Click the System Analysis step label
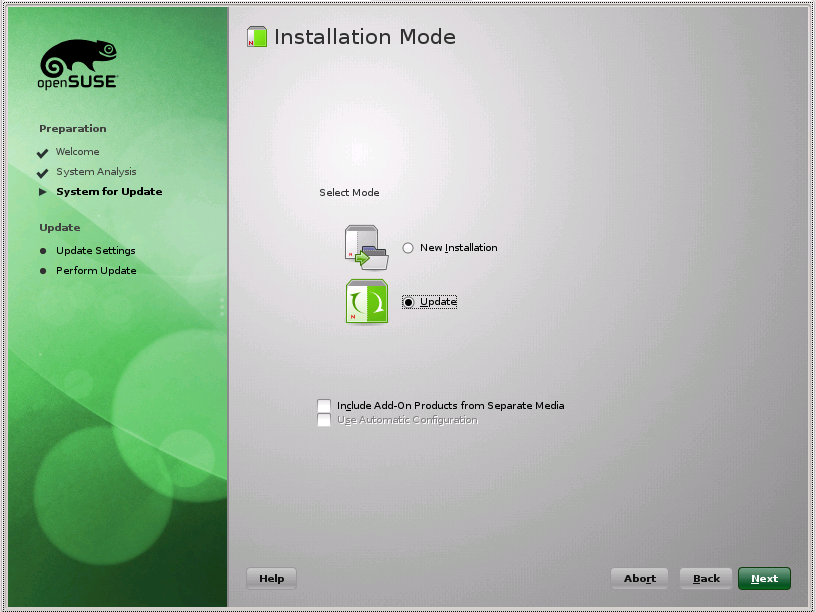 (x=96, y=172)
